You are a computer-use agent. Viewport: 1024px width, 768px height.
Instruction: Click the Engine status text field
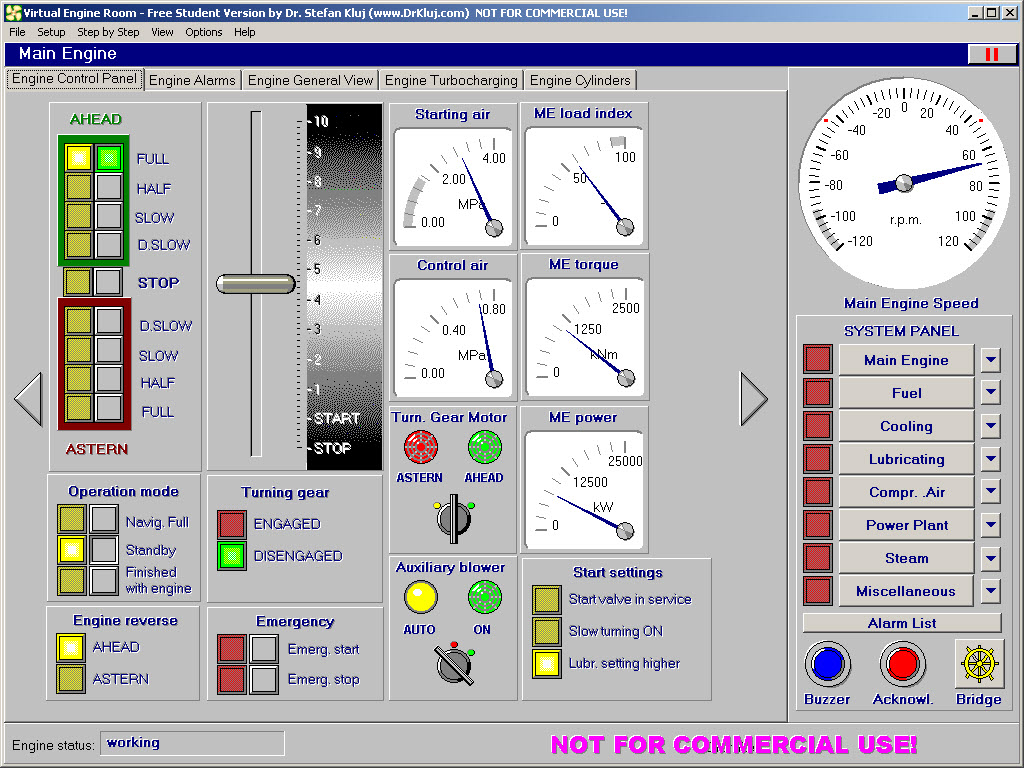191,743
